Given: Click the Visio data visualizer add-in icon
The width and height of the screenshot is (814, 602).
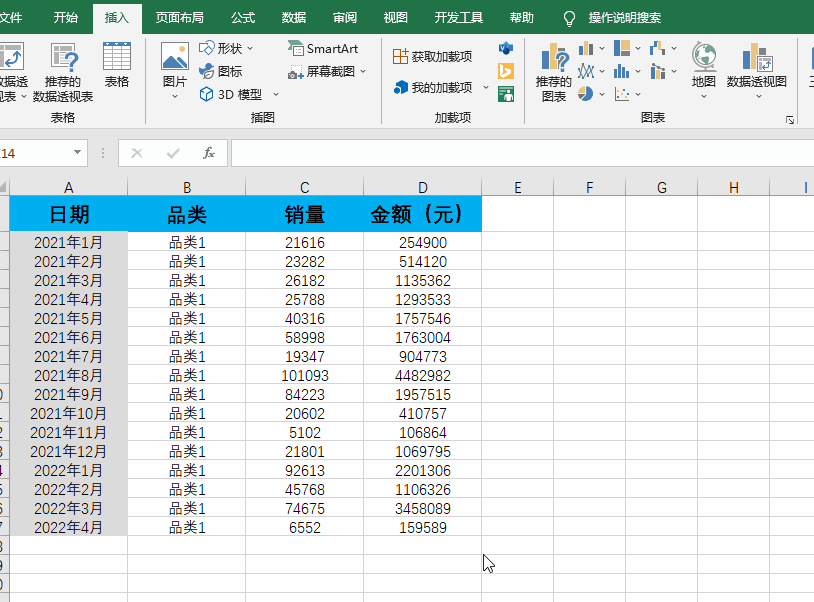Looking at the screenshot, I should 506,48.
